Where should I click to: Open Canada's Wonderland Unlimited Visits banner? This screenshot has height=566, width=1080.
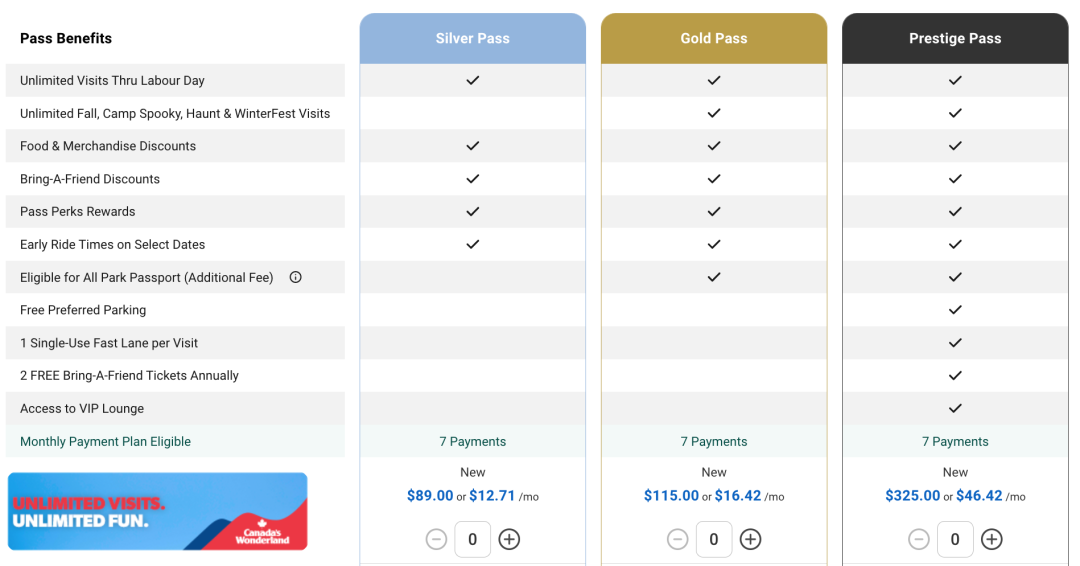pyautogui.click(x=158, y=511)
